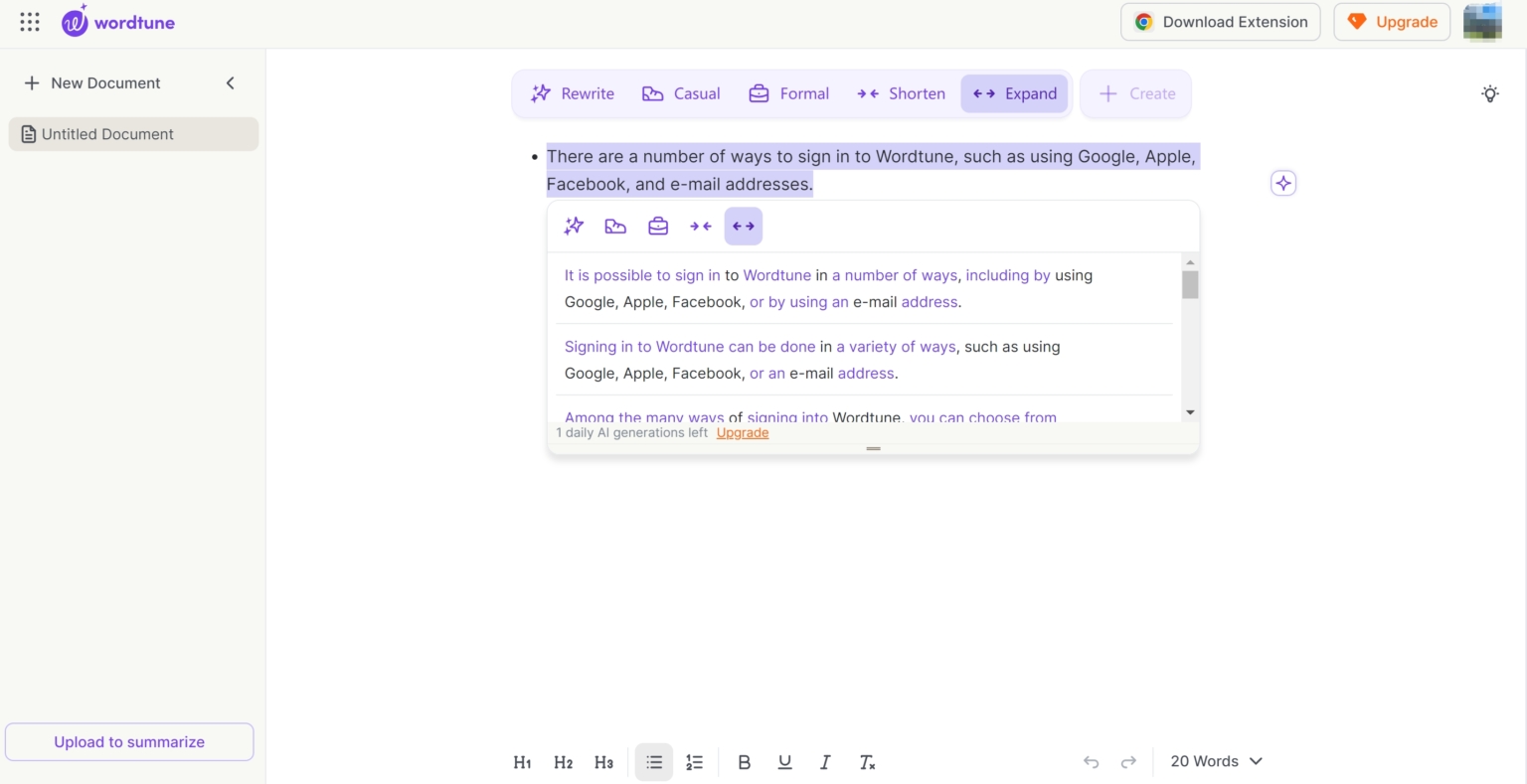Select the Rewrite icon in the suggestions popup
The image size is (1527, 784).
click(574, 226)
